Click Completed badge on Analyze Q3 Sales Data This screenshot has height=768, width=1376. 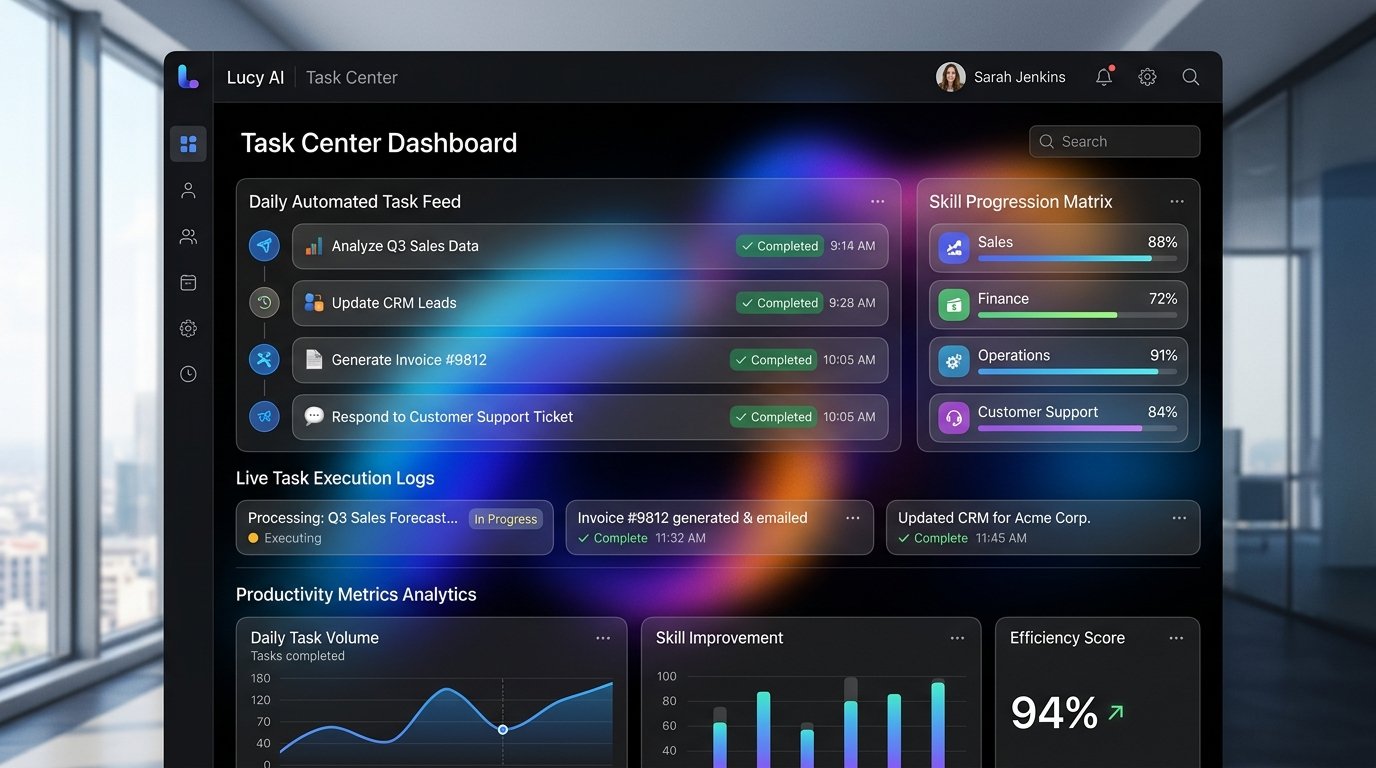pos(779,246)
